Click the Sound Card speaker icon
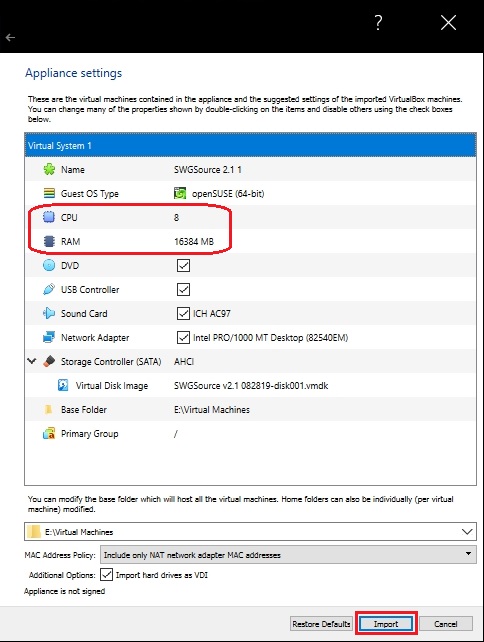 (x=49, y=314)
